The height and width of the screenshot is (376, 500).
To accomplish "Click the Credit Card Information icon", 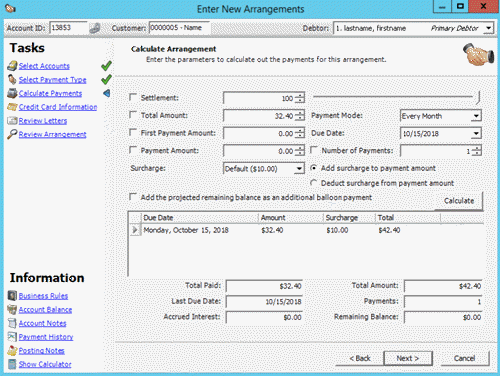I will 12,107.
